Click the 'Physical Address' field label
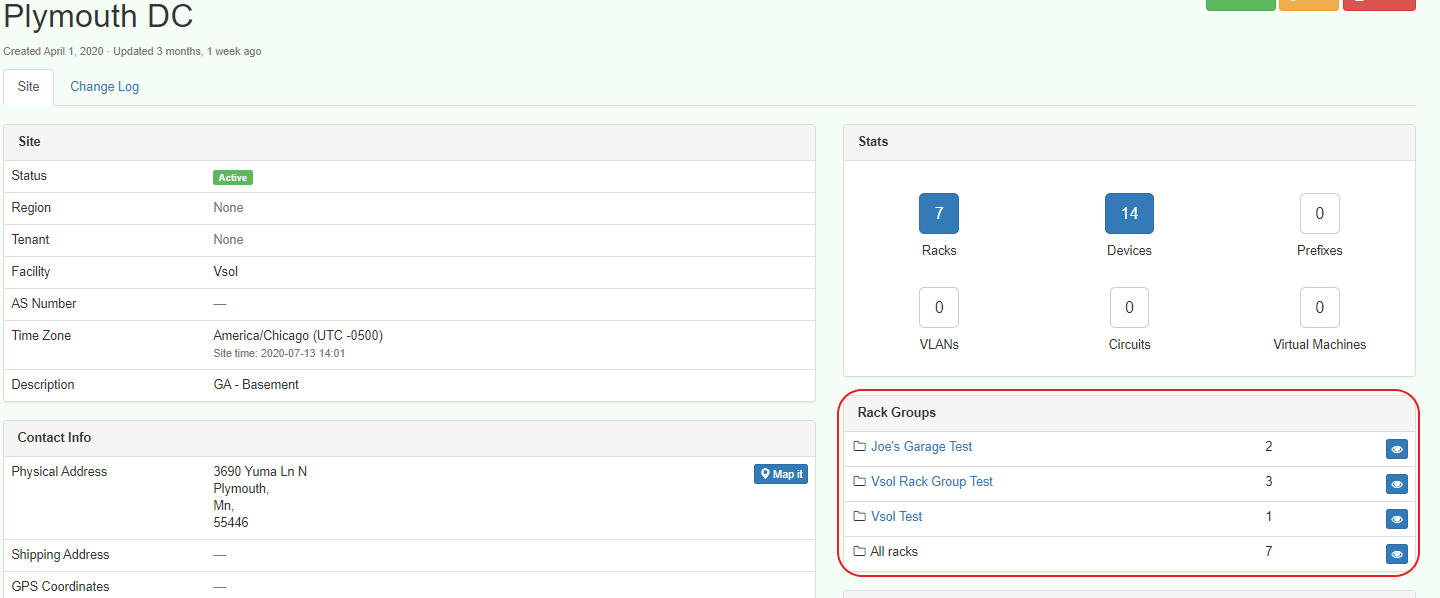 59,472
